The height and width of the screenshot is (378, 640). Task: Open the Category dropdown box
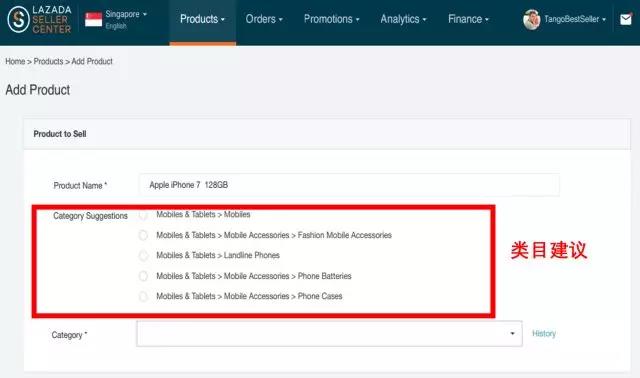click(329, 334)
